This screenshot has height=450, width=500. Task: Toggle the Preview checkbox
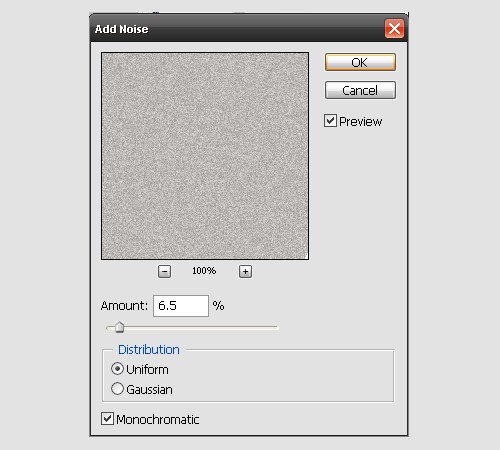click(x=330, y=121)
